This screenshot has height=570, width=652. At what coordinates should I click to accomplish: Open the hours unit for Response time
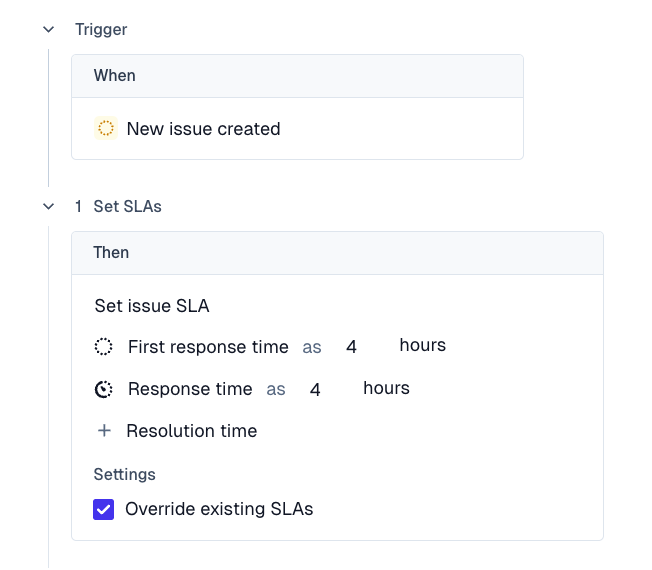point(386,388)
